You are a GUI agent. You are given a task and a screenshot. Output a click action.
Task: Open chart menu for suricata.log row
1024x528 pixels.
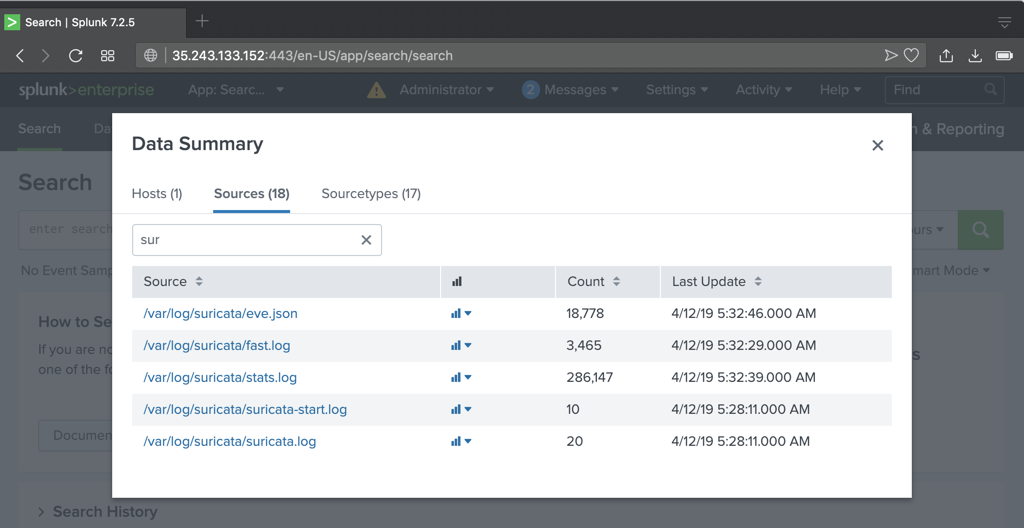pos(460,442)
